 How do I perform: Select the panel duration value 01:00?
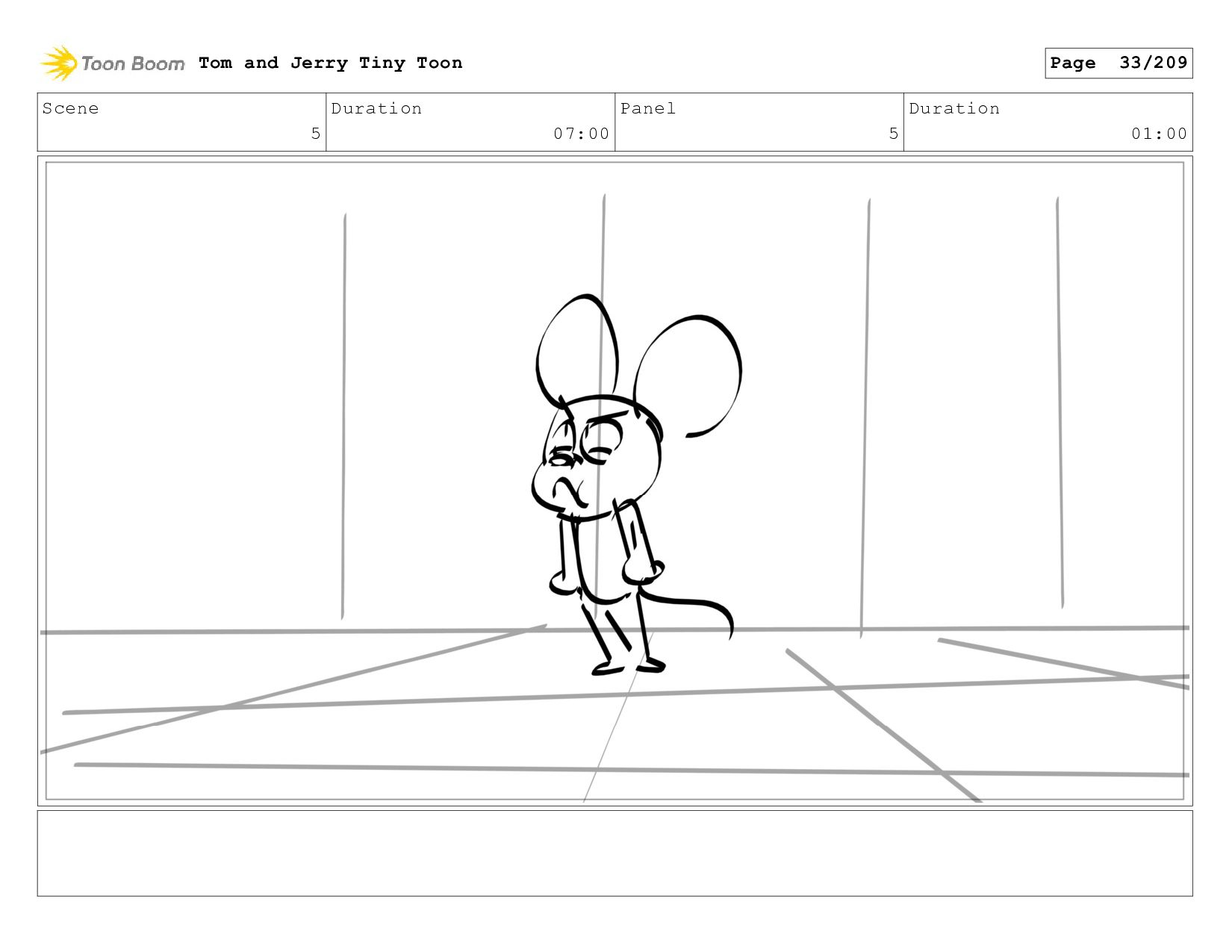pos(1159,134)
